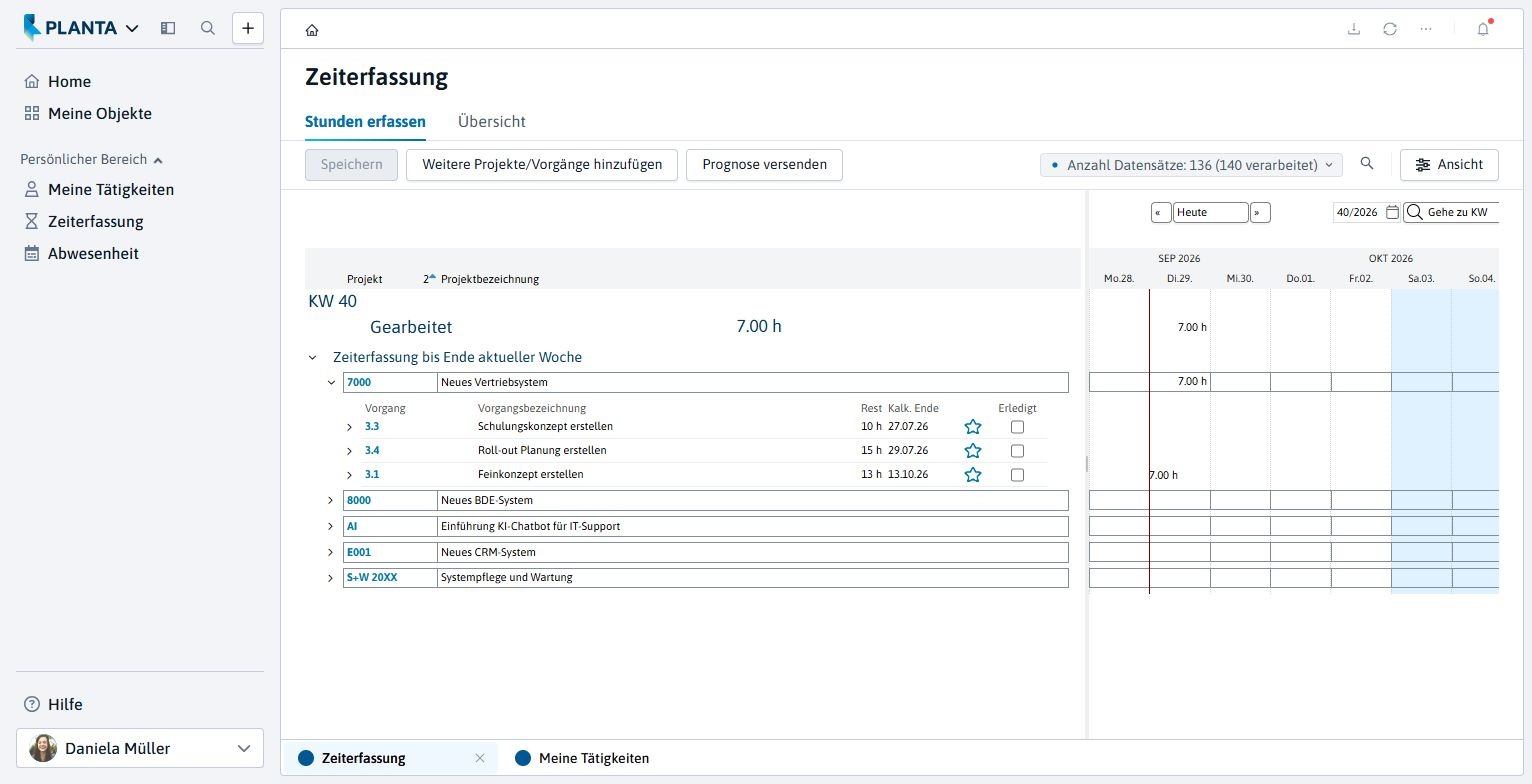Open Meine Tätigkeiten bottom tab
The height and width of the screenshot is (784, 1532).
point(583,758)
